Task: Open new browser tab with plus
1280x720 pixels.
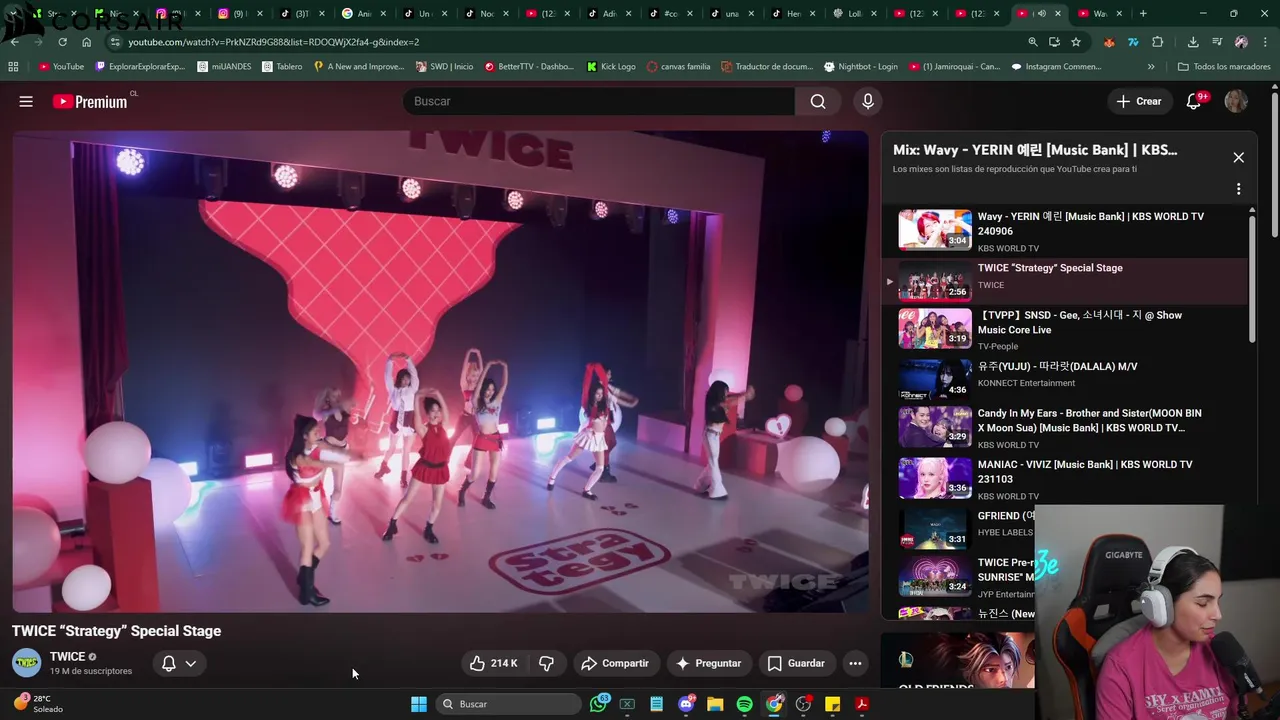Action: tap(1143, 14)
